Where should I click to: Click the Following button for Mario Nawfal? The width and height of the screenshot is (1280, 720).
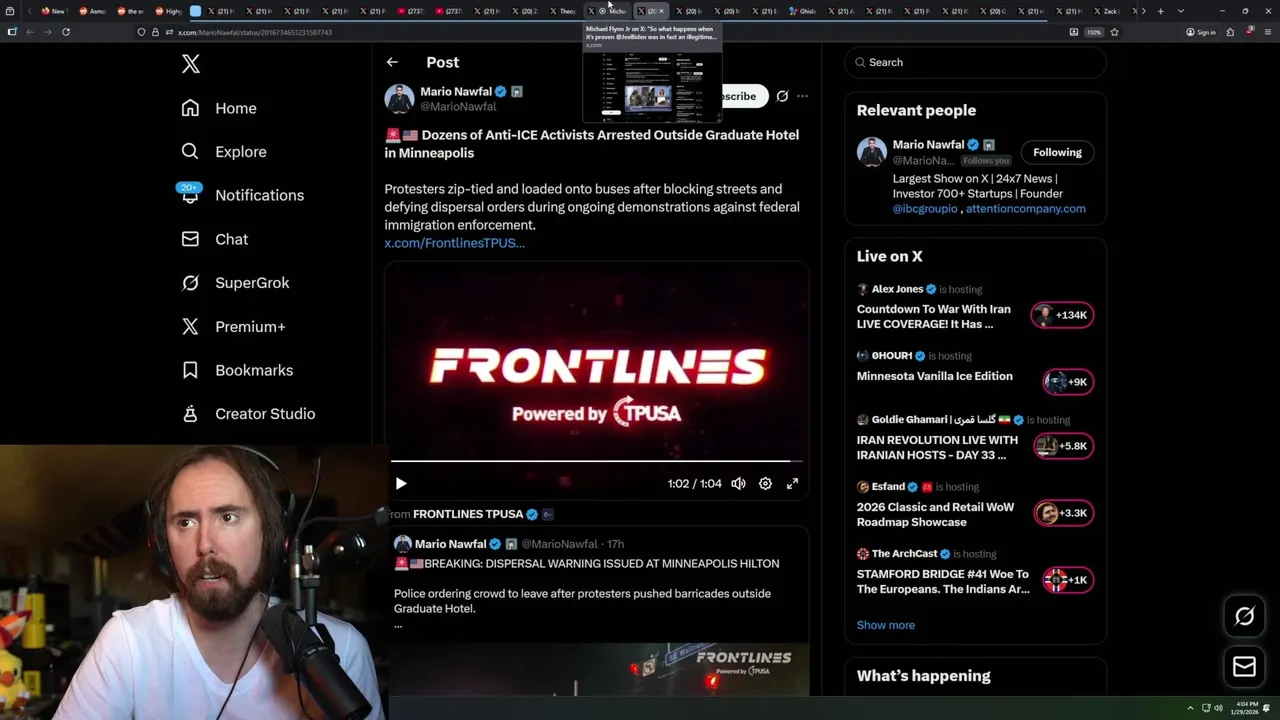point(1057,152)
